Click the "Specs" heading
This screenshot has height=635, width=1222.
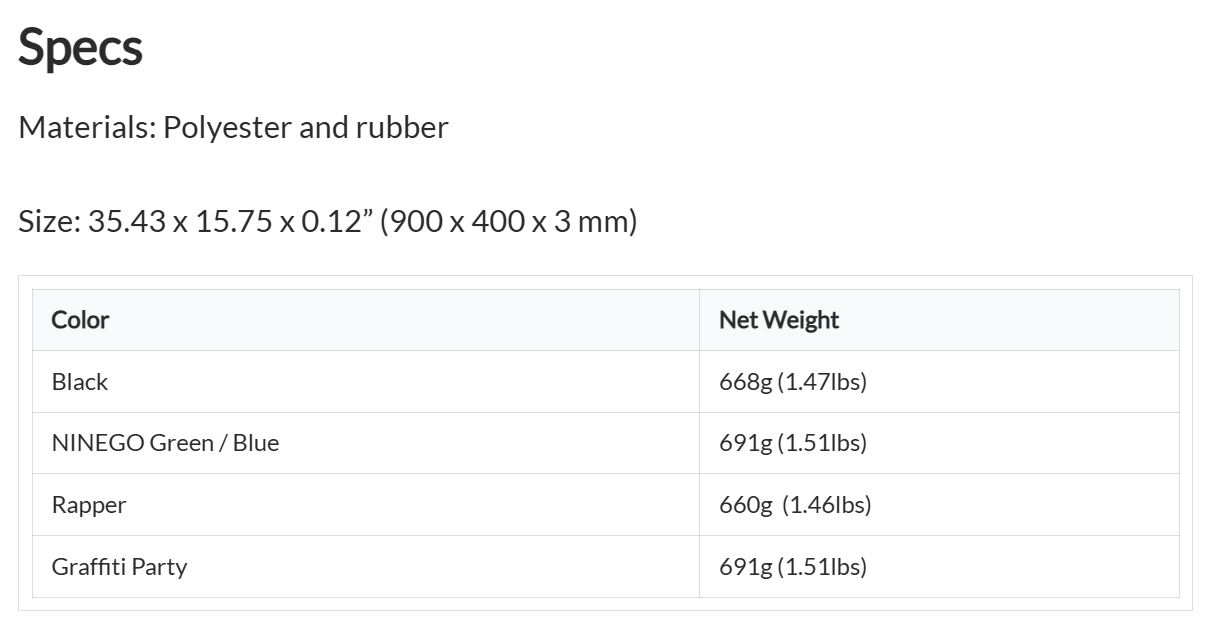click(x=80, y=47)
